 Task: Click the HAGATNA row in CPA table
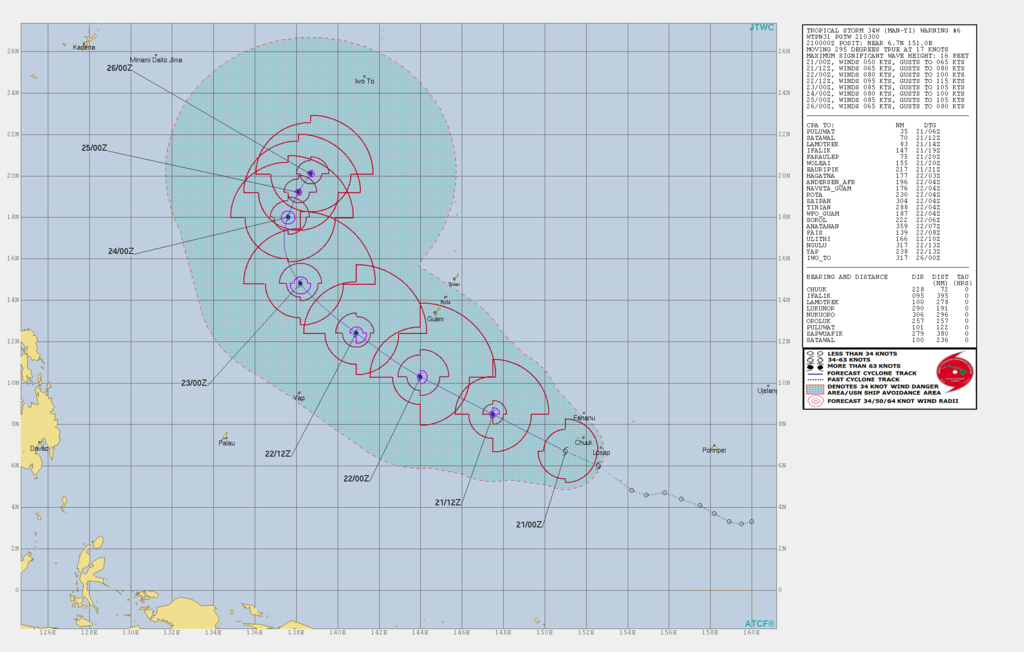point(874,176)
